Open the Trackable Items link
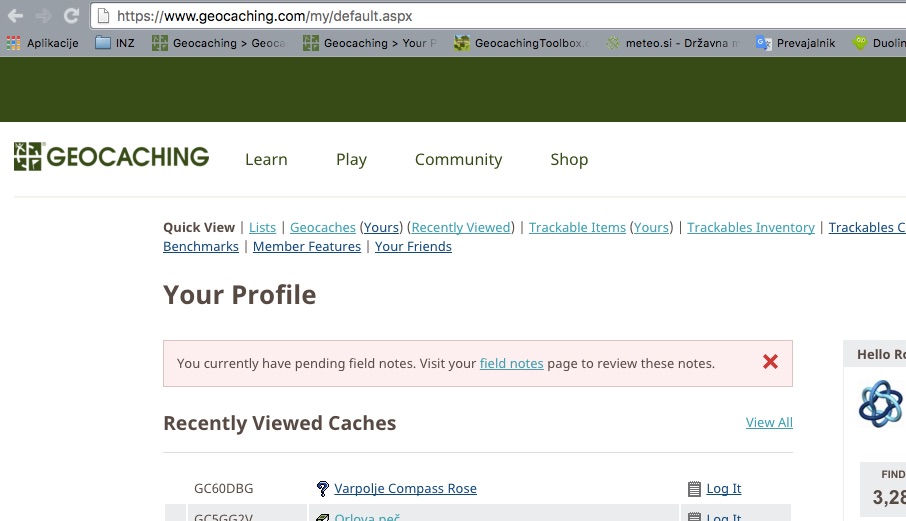906x521 pixels. pyautogui.click(x=577, y=228)
